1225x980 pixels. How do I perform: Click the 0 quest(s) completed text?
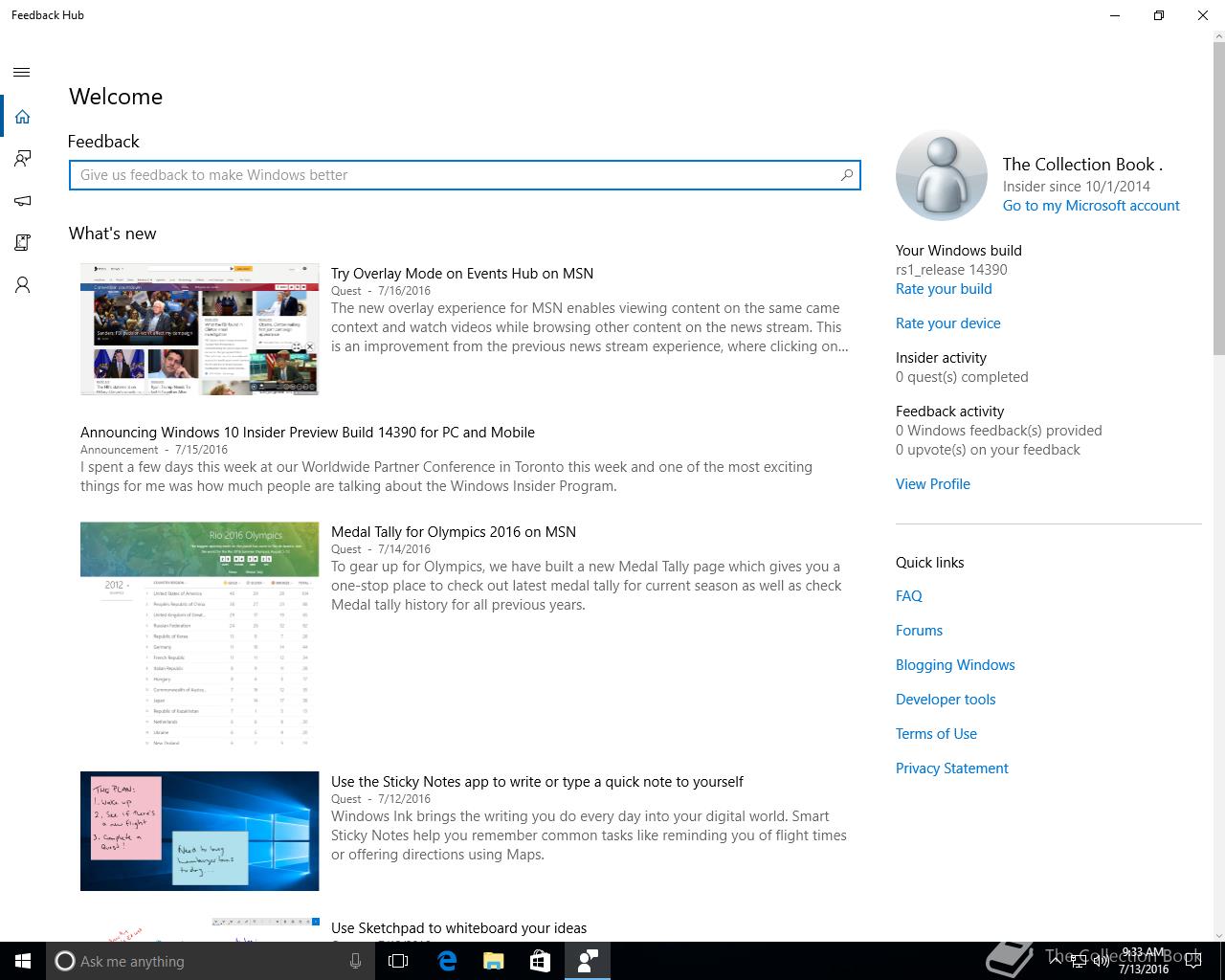[962, 377]
